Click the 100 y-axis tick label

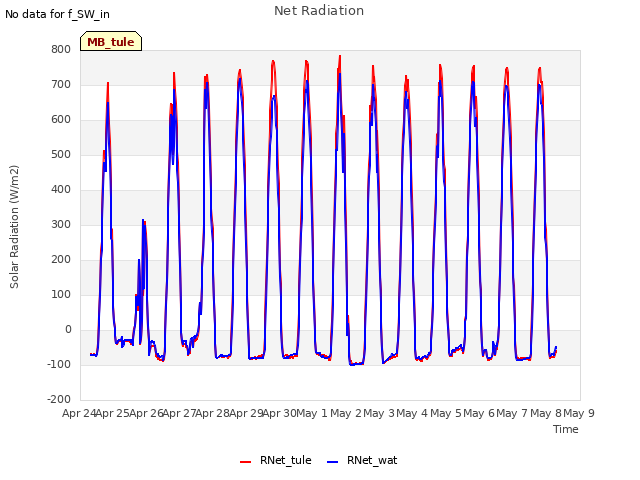[61, 295]
